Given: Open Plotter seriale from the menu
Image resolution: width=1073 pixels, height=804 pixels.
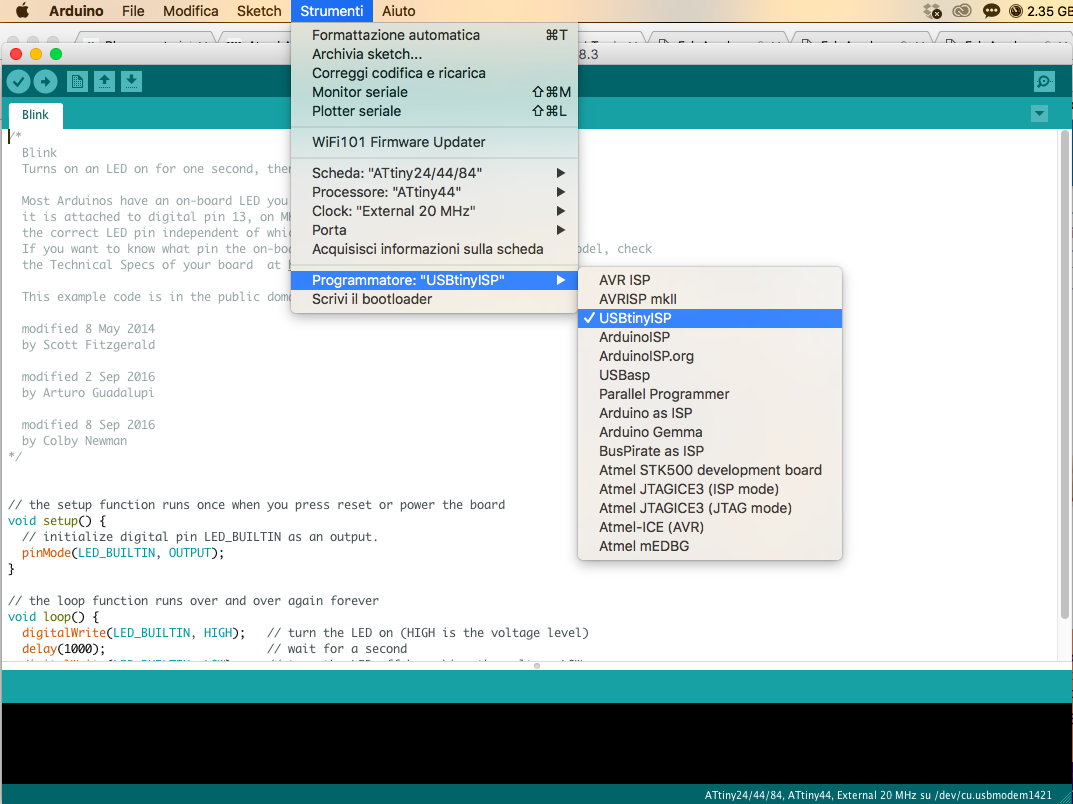Looking at the screenshot, I should click(435, 112).
